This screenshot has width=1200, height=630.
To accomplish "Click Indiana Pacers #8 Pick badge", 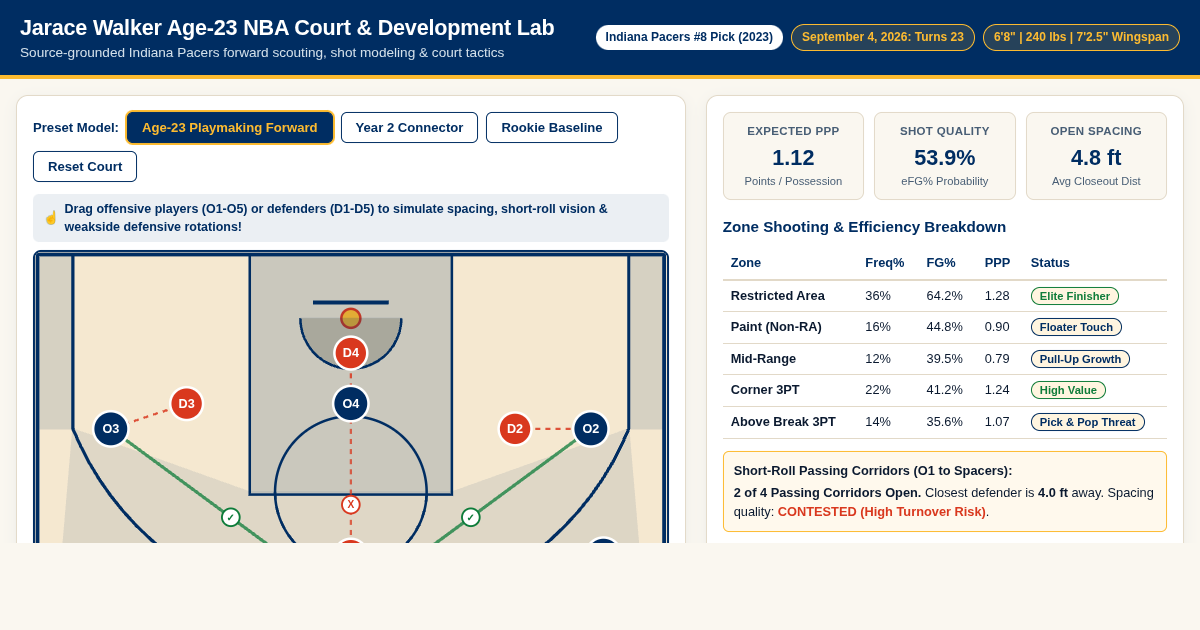I will 689,37.
